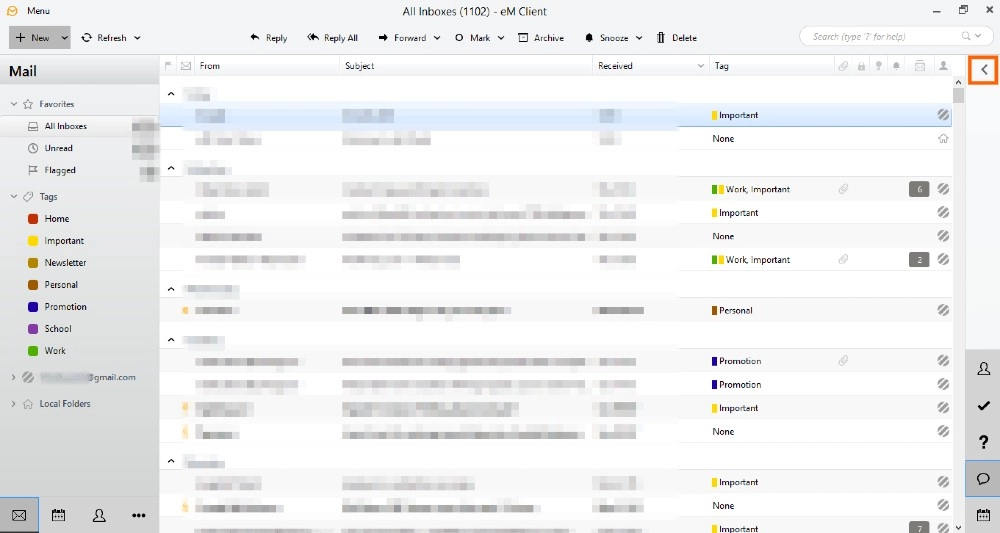Snooze the selected message
1000x533 pixels.
pyautogui.click(x=607, y=38)
